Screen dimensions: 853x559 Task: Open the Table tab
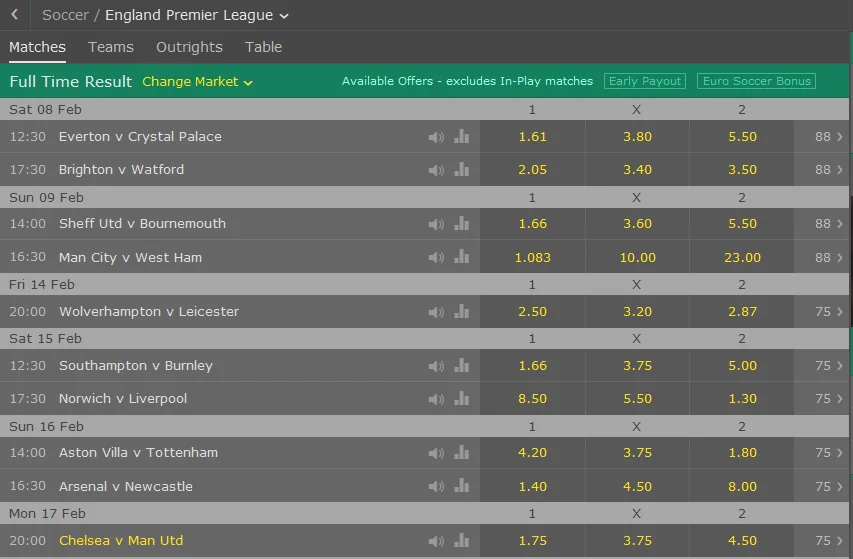pyautogui.click(x=263, y=47)
